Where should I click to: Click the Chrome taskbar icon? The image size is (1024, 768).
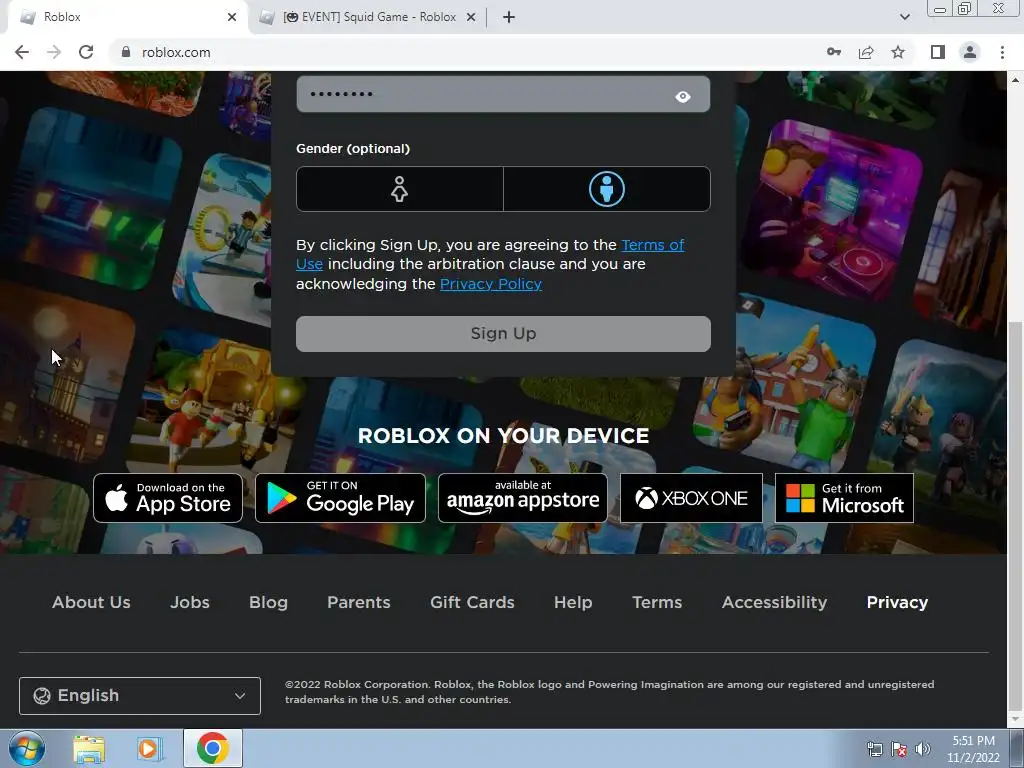click(x=213, y=748)
